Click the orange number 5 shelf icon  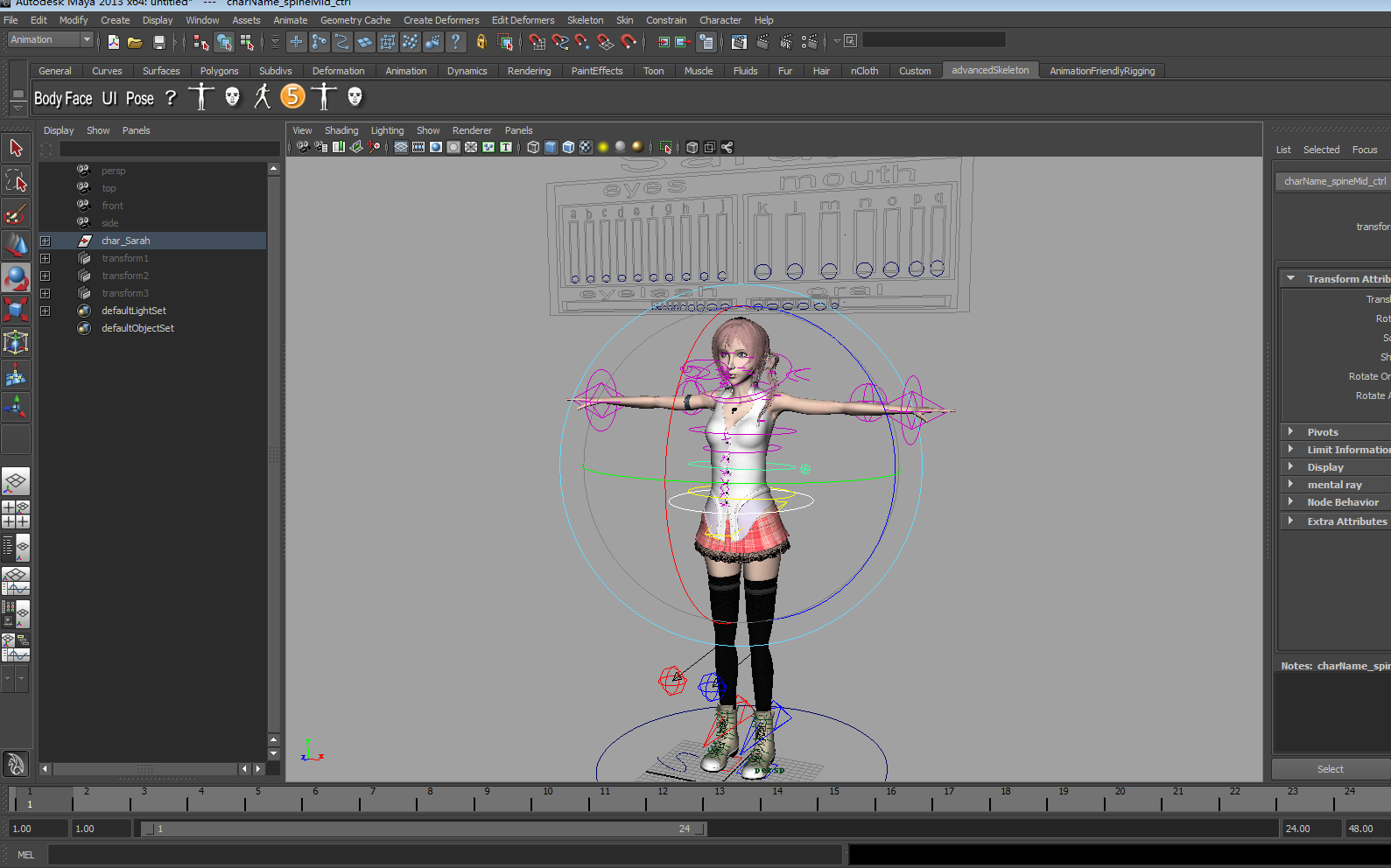tap(293, 96)
